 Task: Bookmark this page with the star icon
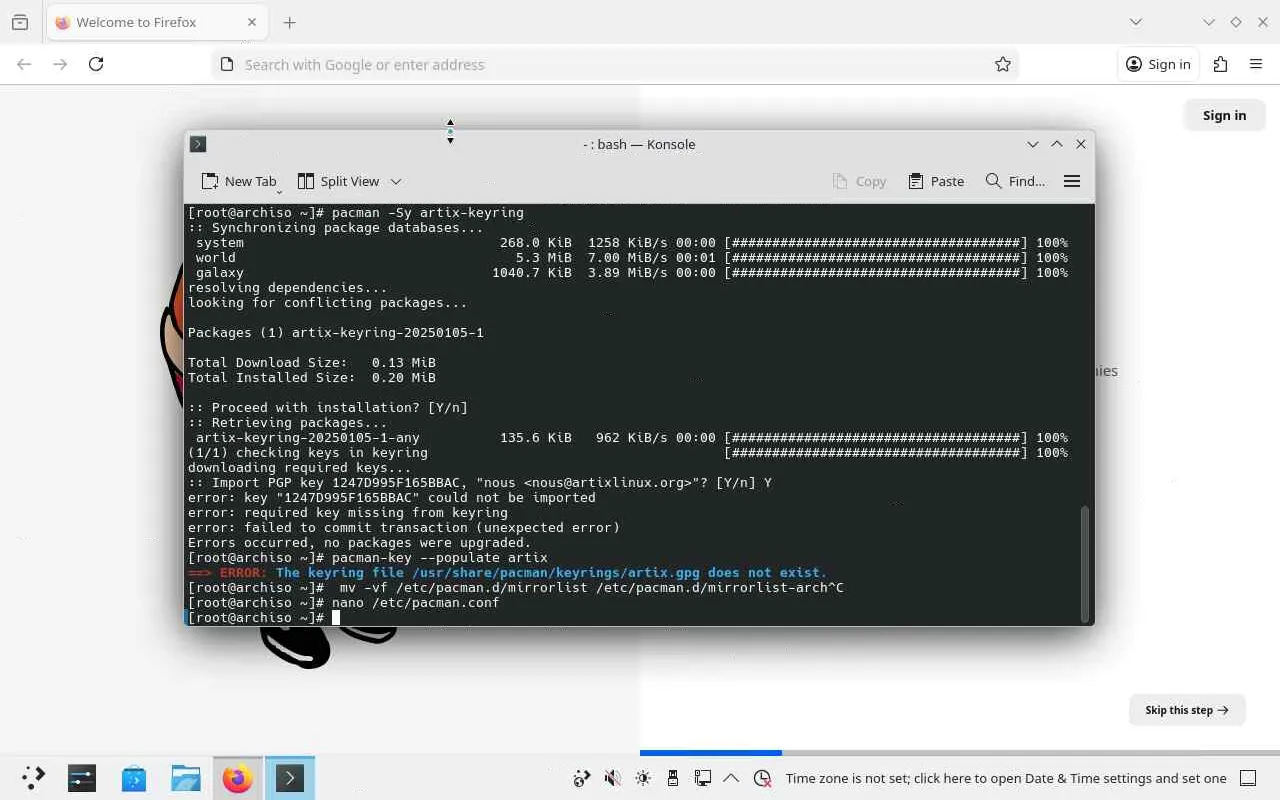(1003, 64)
